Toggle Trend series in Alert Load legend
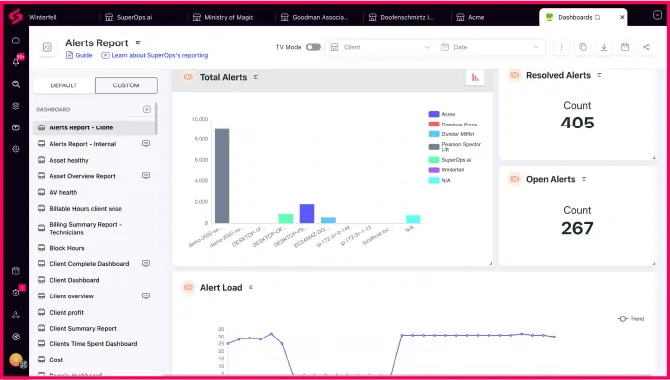 [x=631, y=318]
